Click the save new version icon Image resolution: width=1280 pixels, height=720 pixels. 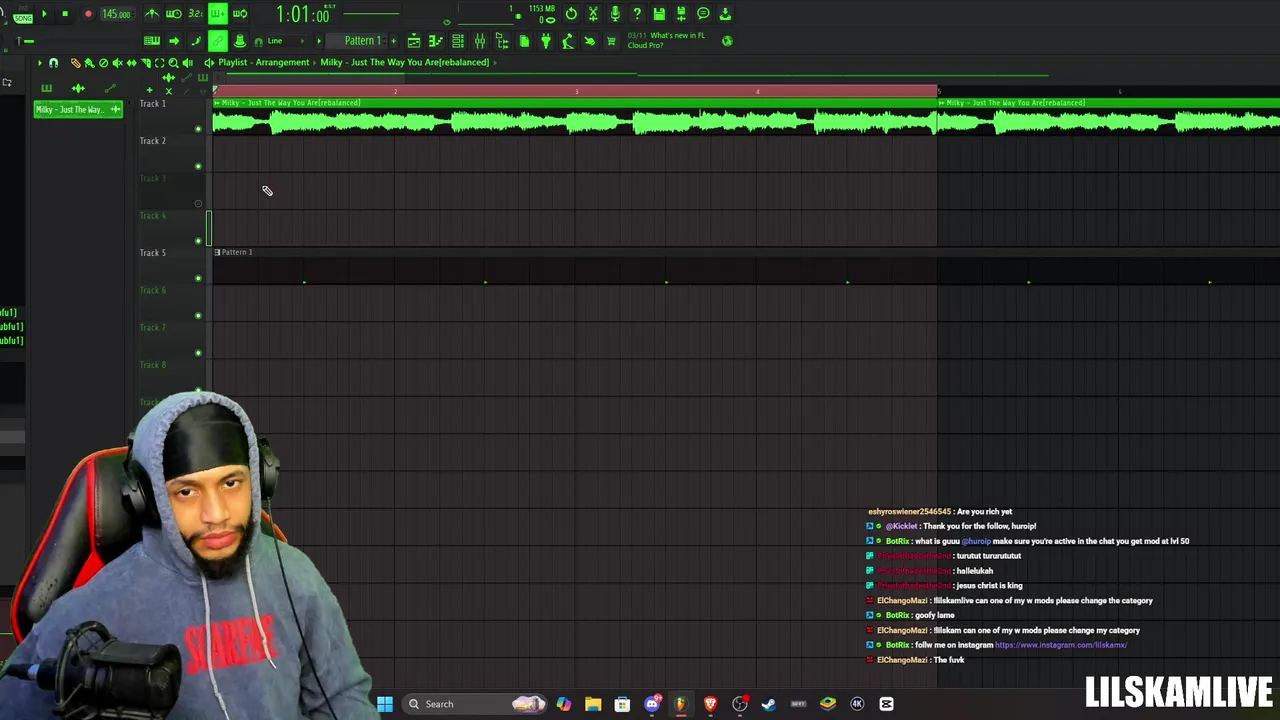(x=681, y=14)
